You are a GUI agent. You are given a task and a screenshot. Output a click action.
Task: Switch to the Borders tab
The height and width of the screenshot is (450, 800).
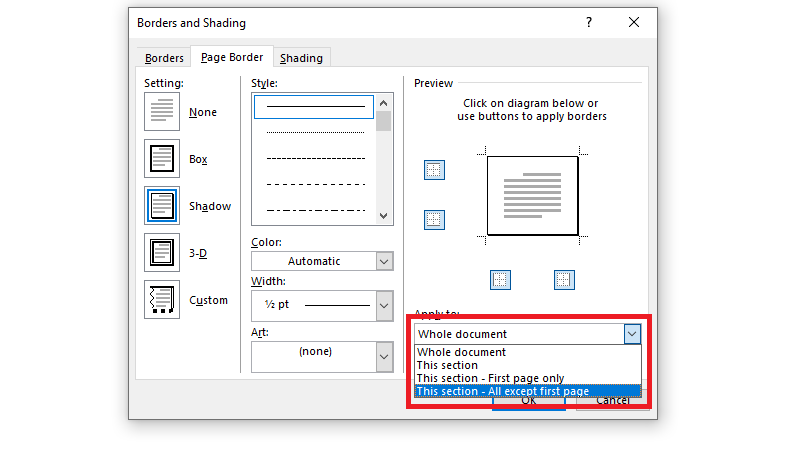coord(164,58)
